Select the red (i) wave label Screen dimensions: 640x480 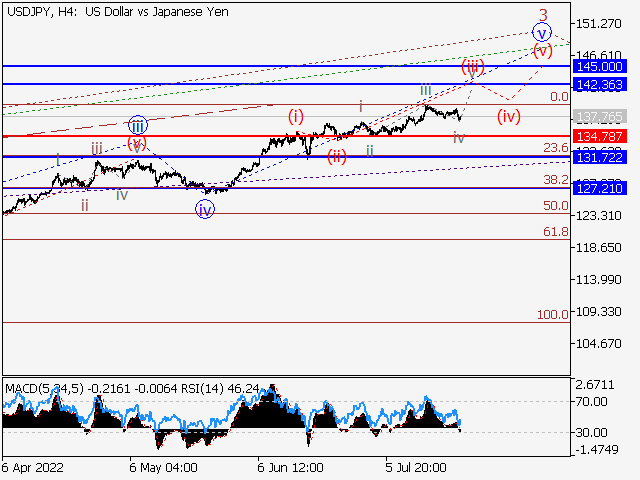point(296,116)
